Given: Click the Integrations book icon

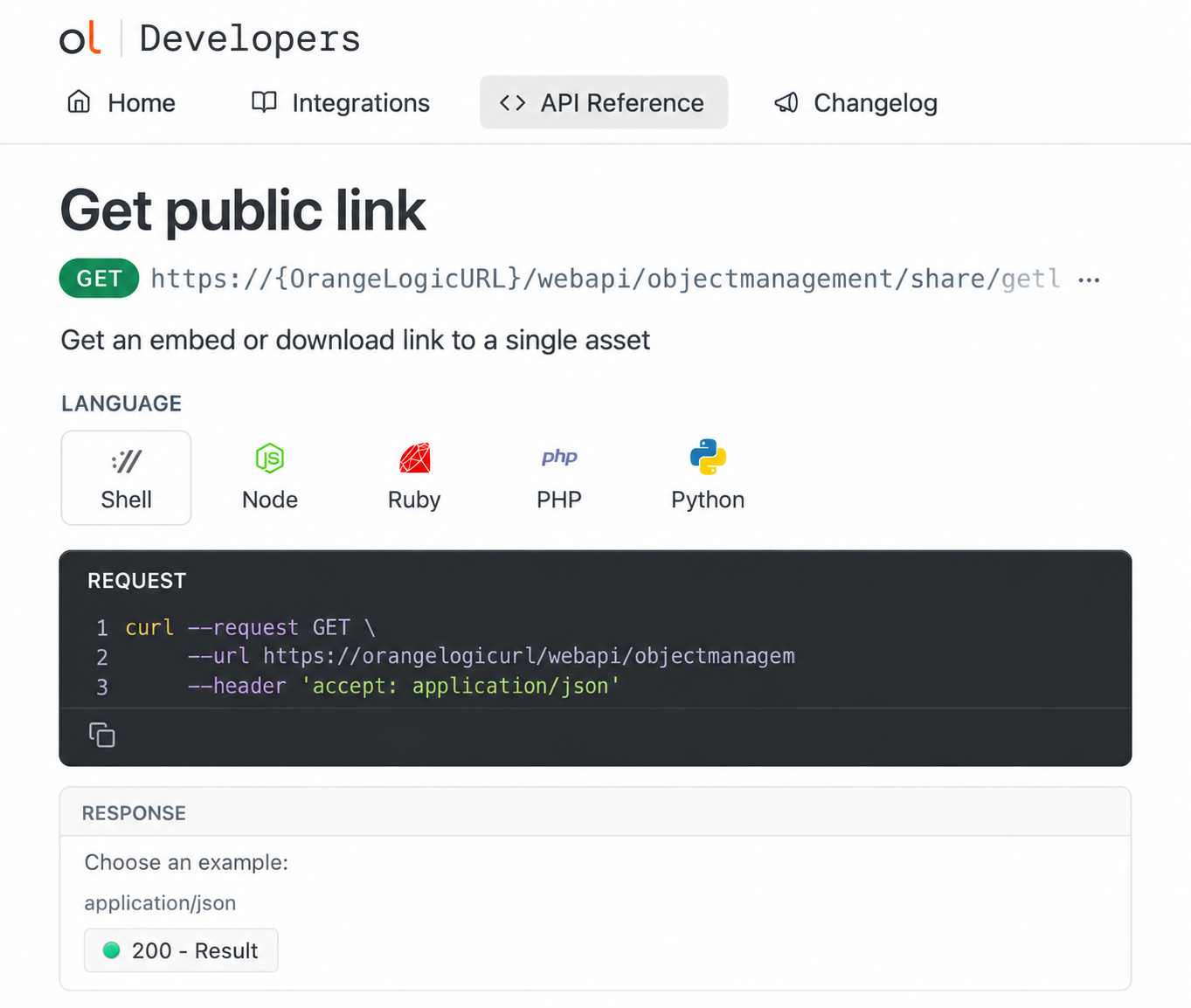Looking at the screenshot, I should pyautogui.click(x=264, y=102).
